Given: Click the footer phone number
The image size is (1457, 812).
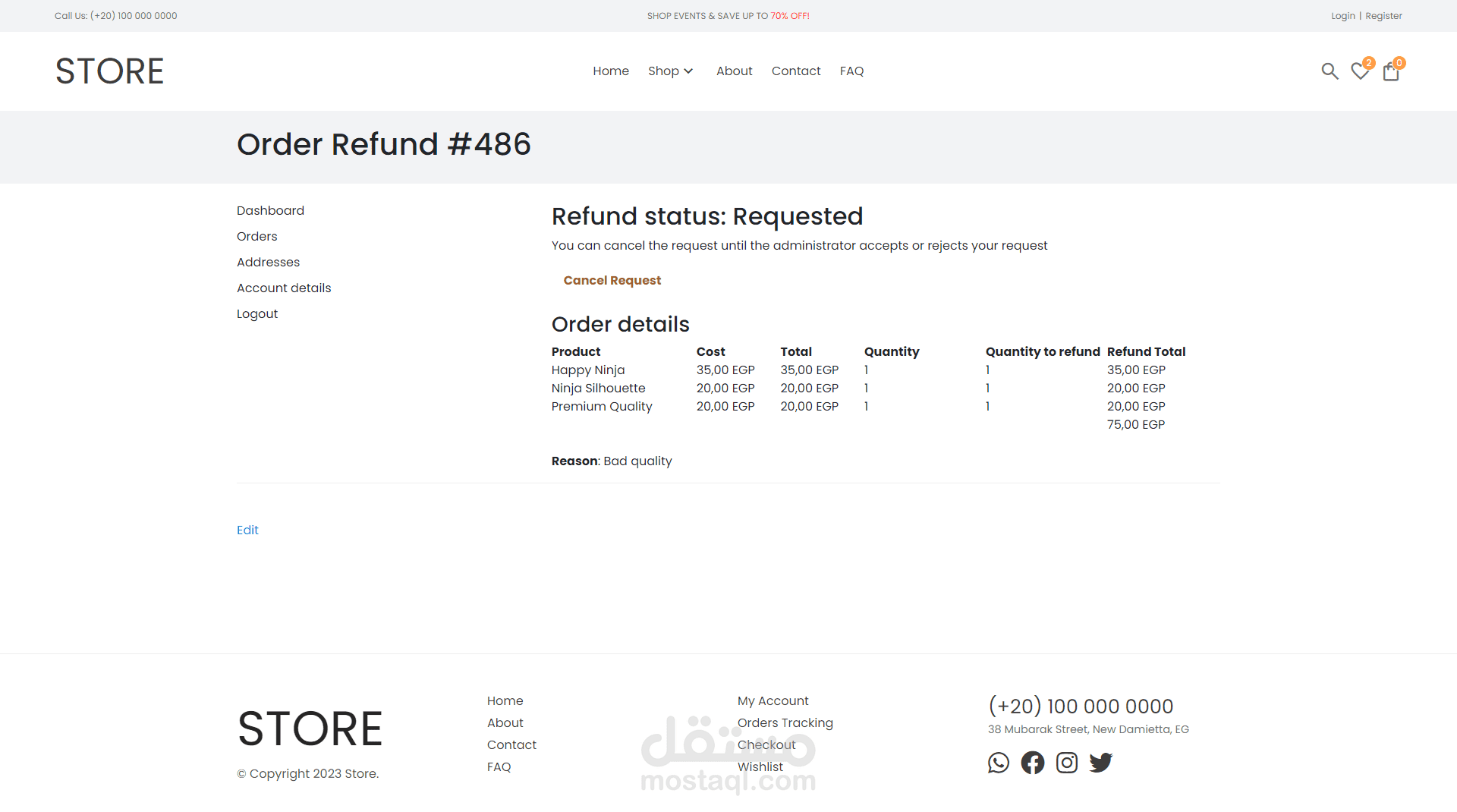Looking at the screenshot, I should (x=1081, y=706).
